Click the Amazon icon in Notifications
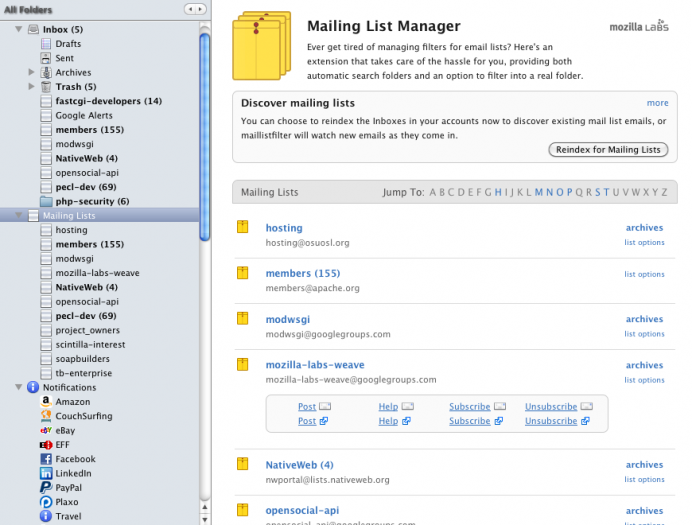The width and height of the screenshot is (692, 525). [46, 401]
